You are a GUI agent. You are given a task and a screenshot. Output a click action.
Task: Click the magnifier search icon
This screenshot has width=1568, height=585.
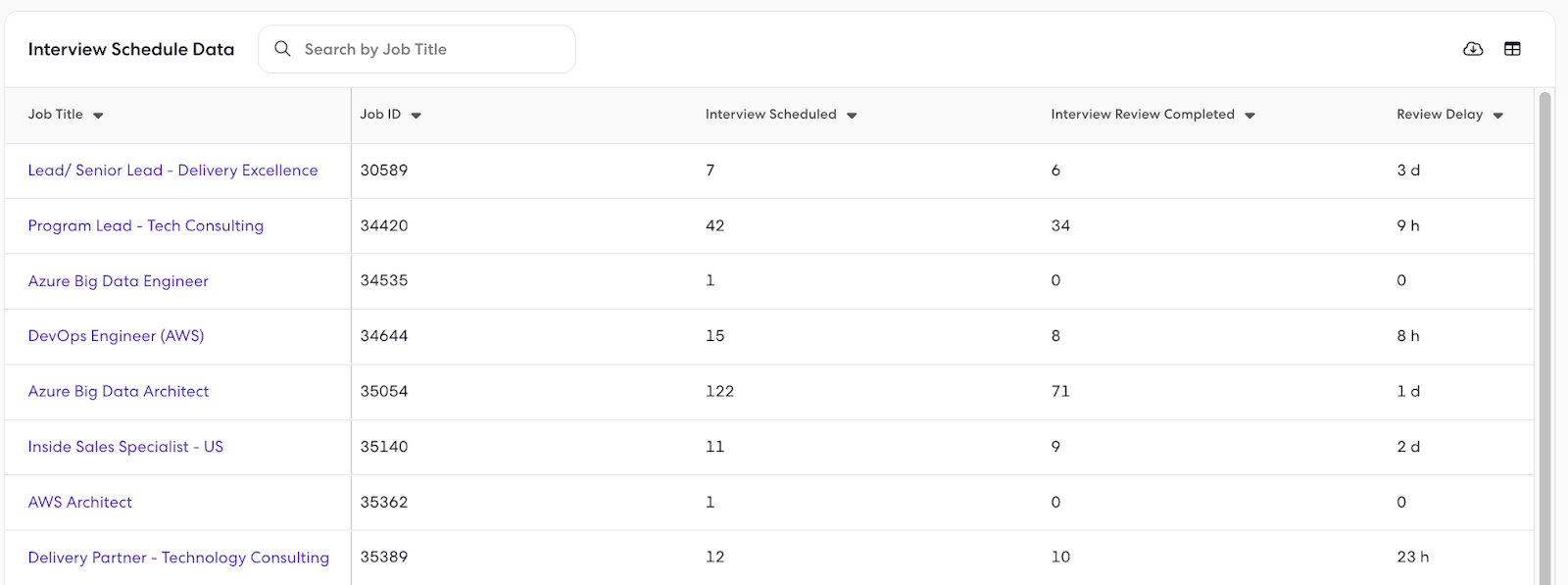pyautogui.click(x=282, y=49)
